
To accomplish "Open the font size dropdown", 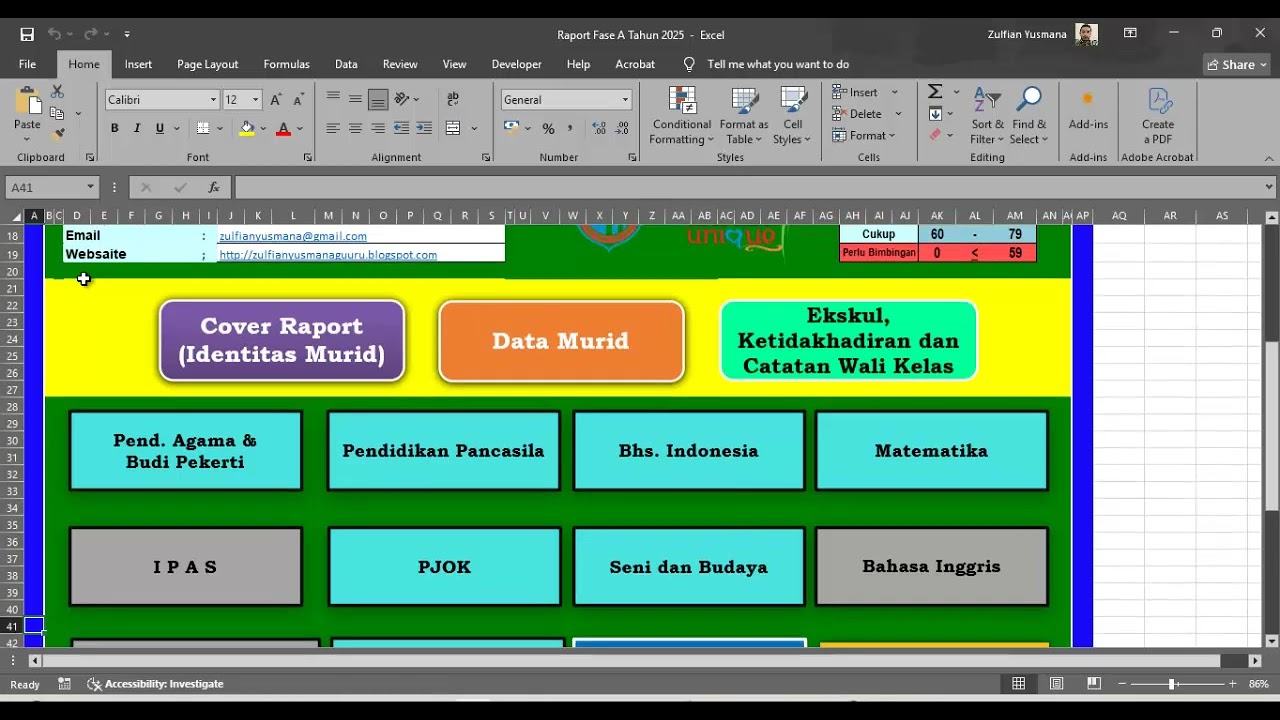I will 255,100.
